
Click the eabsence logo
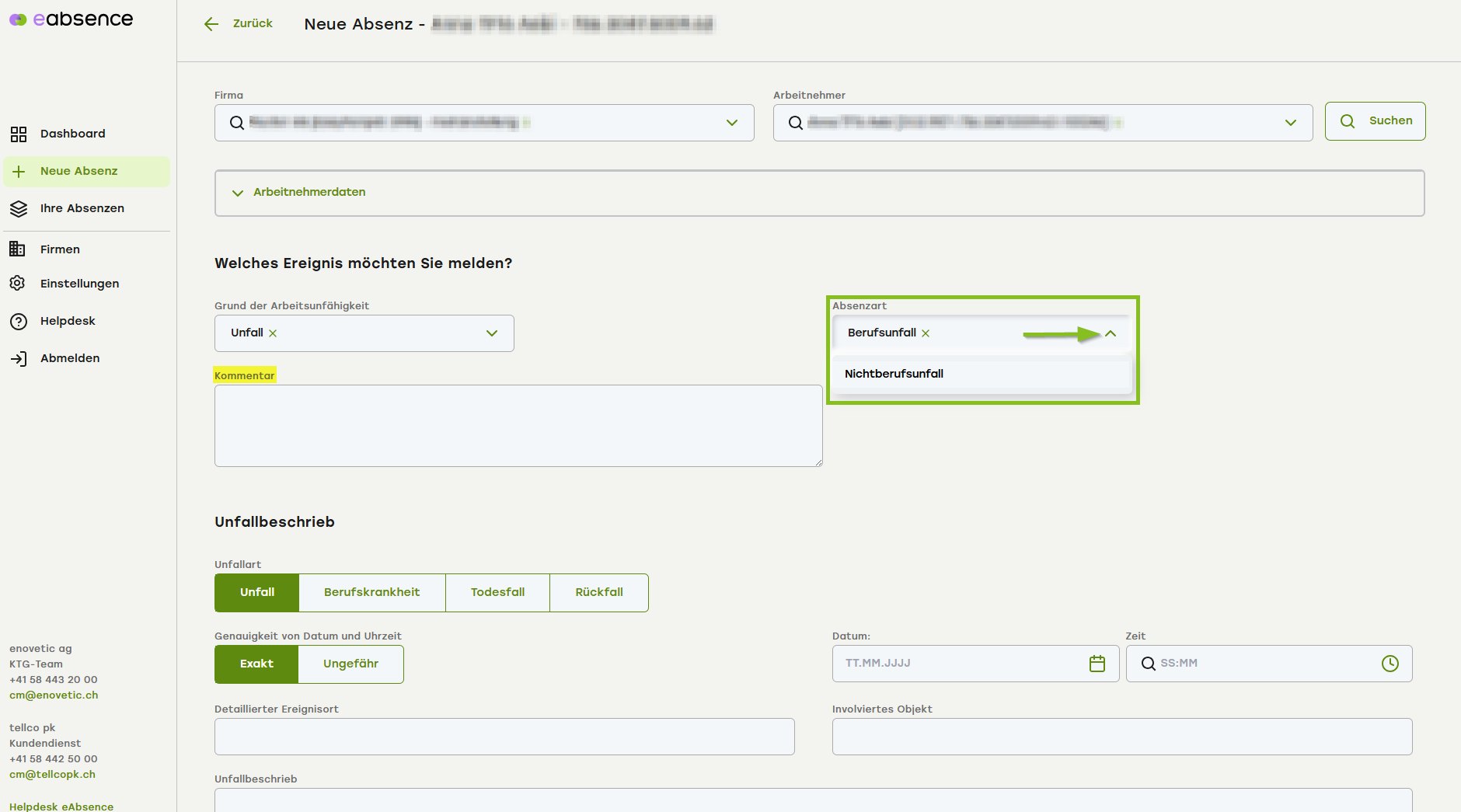coord(71,19)
